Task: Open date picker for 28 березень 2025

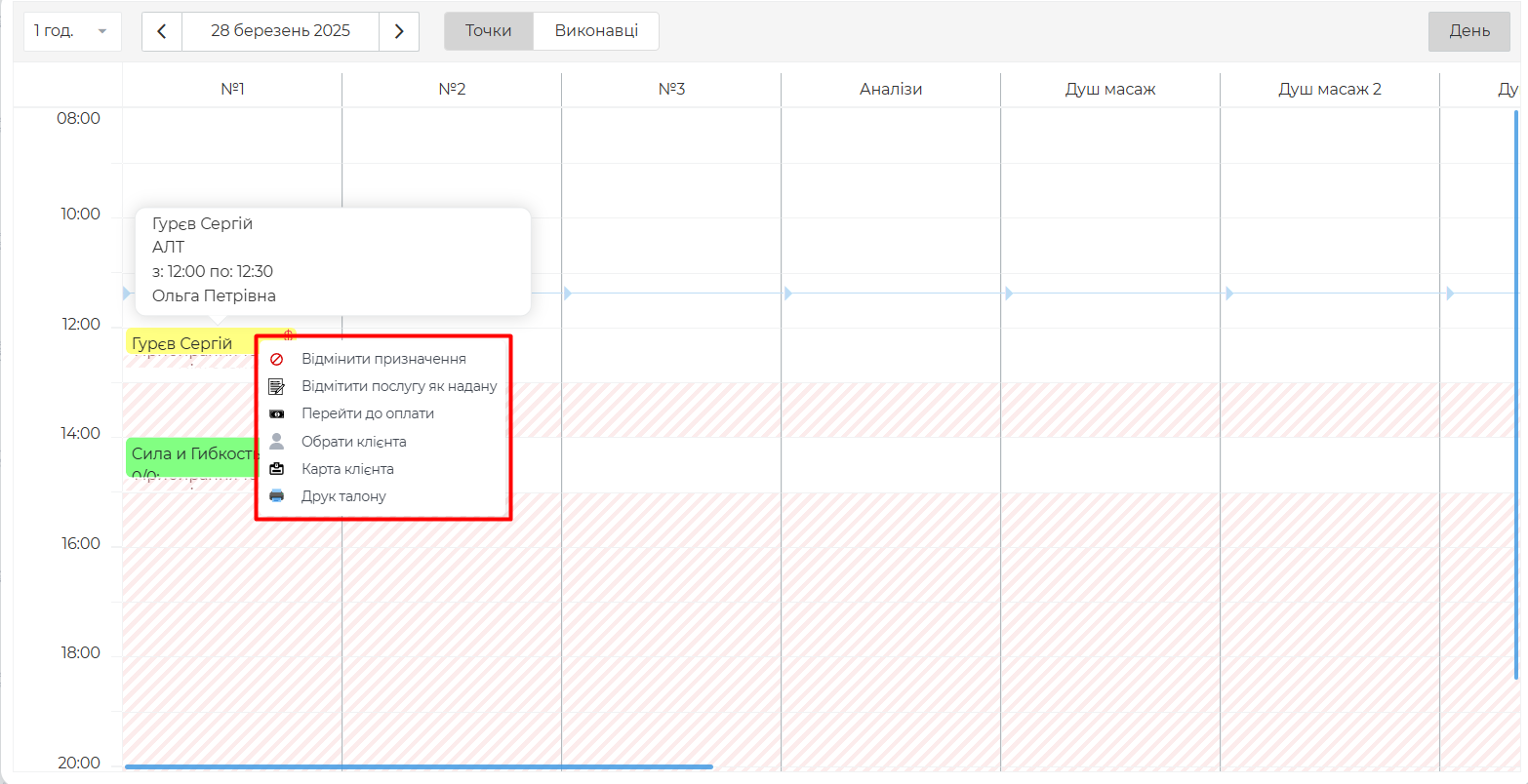Action: coord(280,31)
